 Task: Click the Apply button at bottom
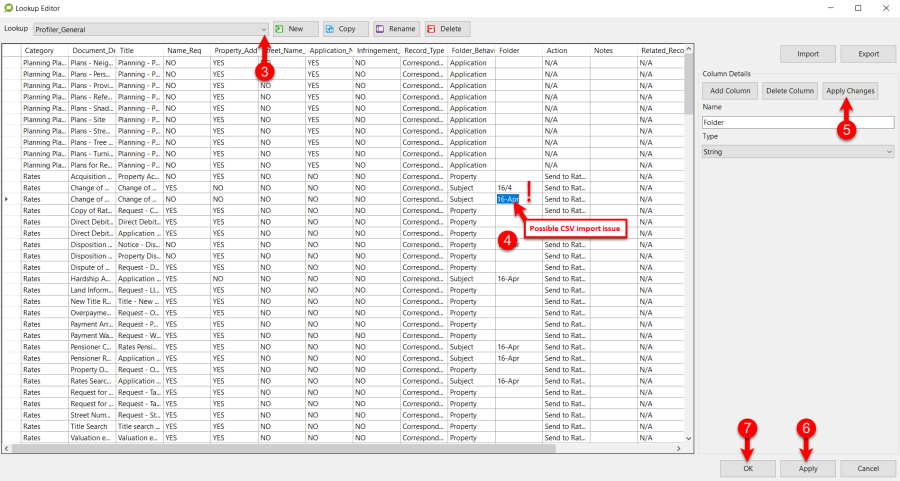click(x=808, y=468)
